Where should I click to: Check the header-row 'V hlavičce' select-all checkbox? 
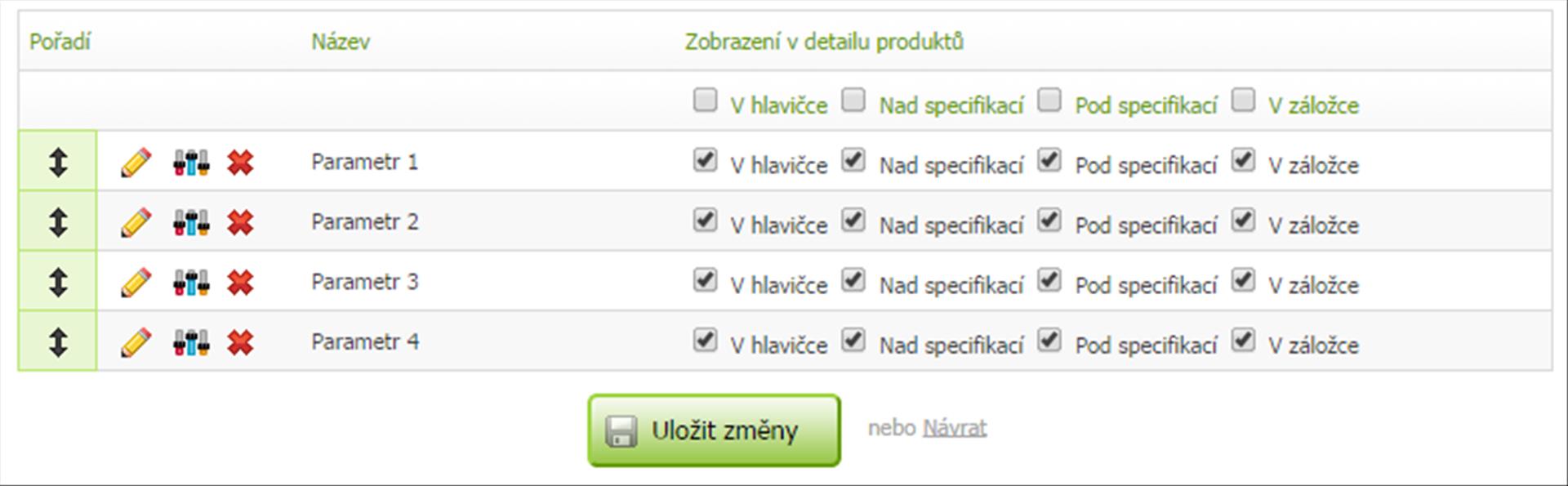point(705,100)
